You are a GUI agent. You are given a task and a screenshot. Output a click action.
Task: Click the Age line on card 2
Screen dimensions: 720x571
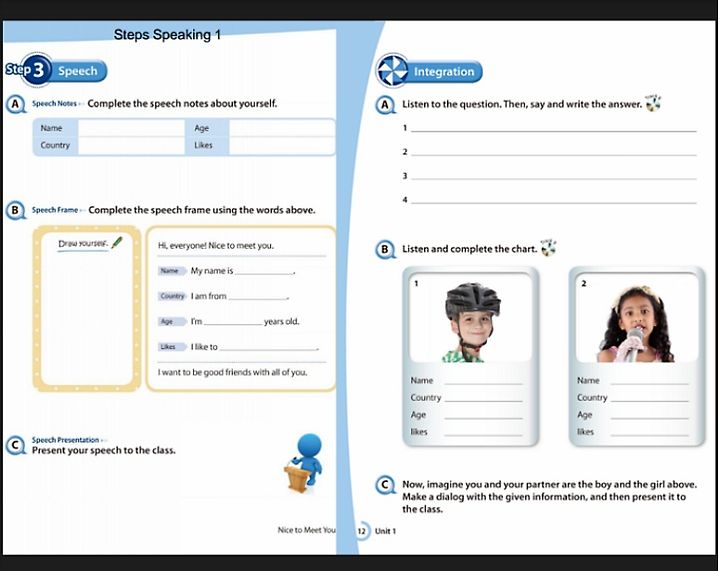pos(650,414)
